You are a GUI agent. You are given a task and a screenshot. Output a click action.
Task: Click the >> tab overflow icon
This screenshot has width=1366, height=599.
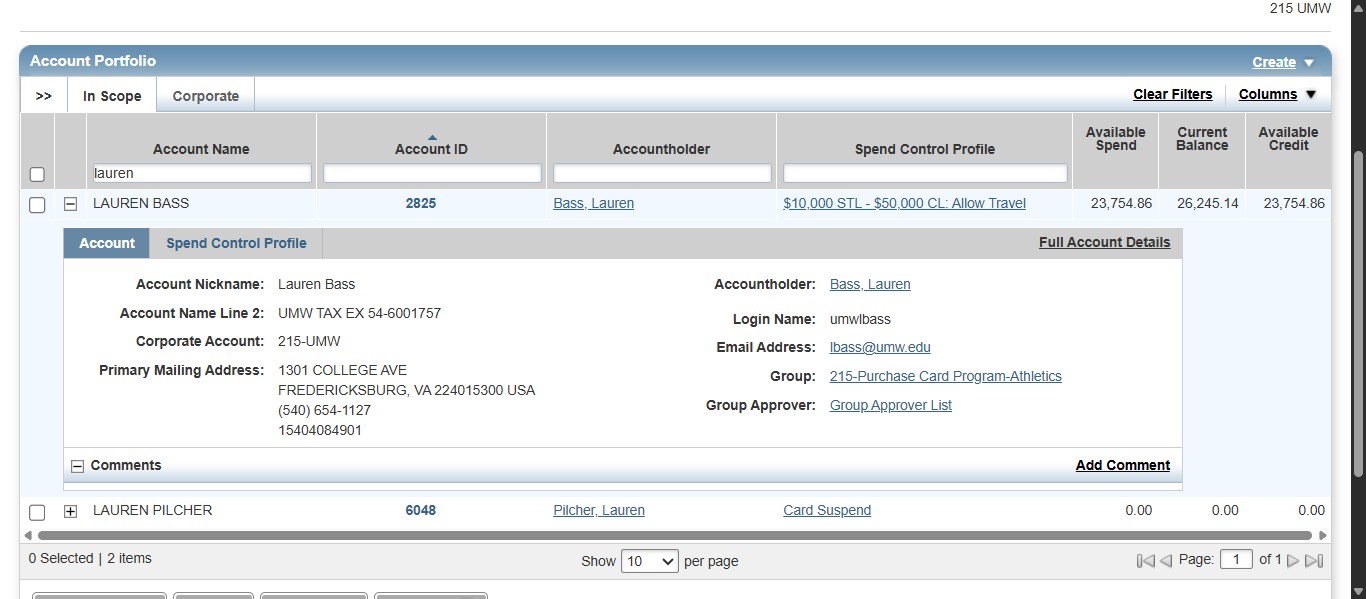click(43, 95)
